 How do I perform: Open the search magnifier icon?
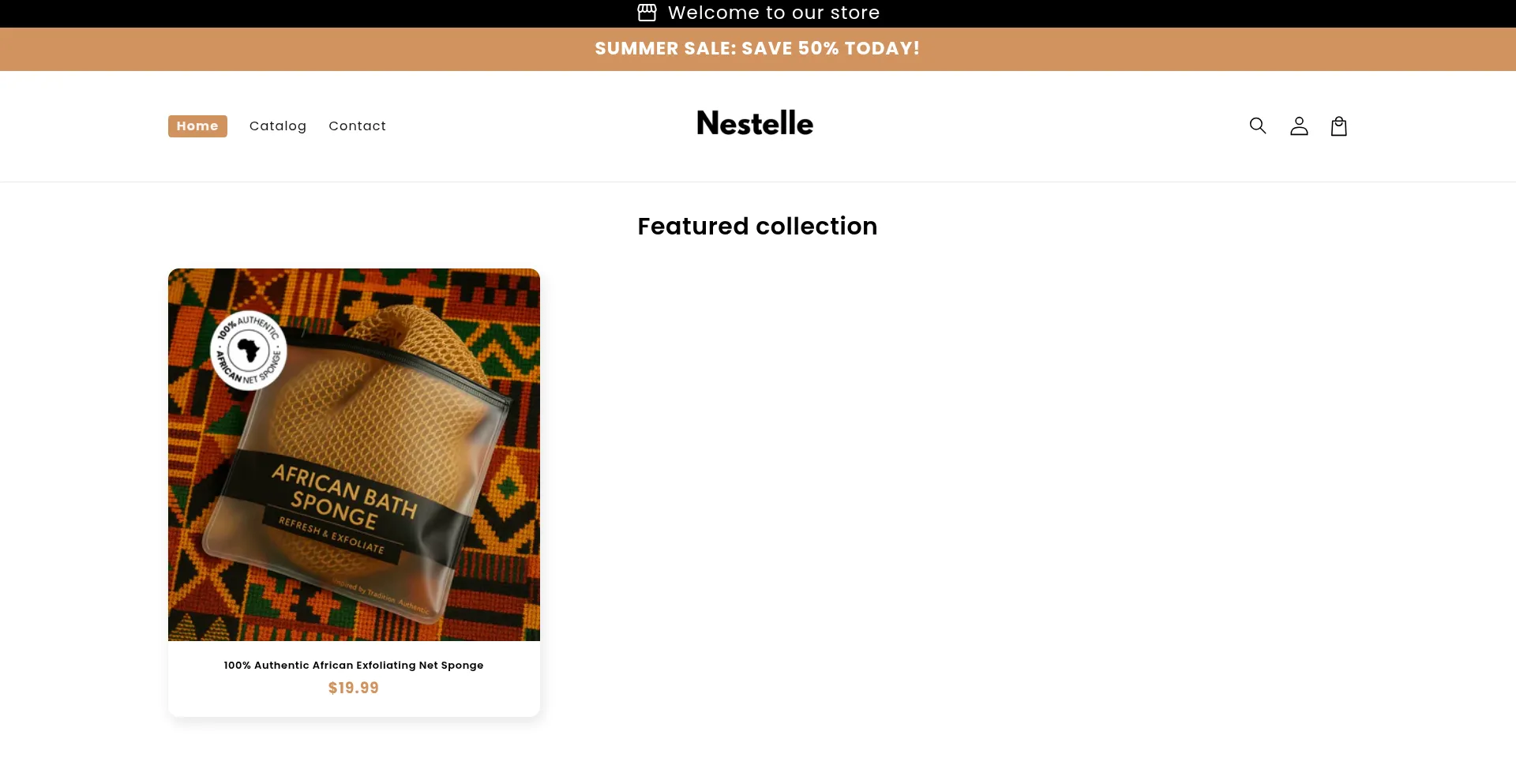(x=1258, y=126)
